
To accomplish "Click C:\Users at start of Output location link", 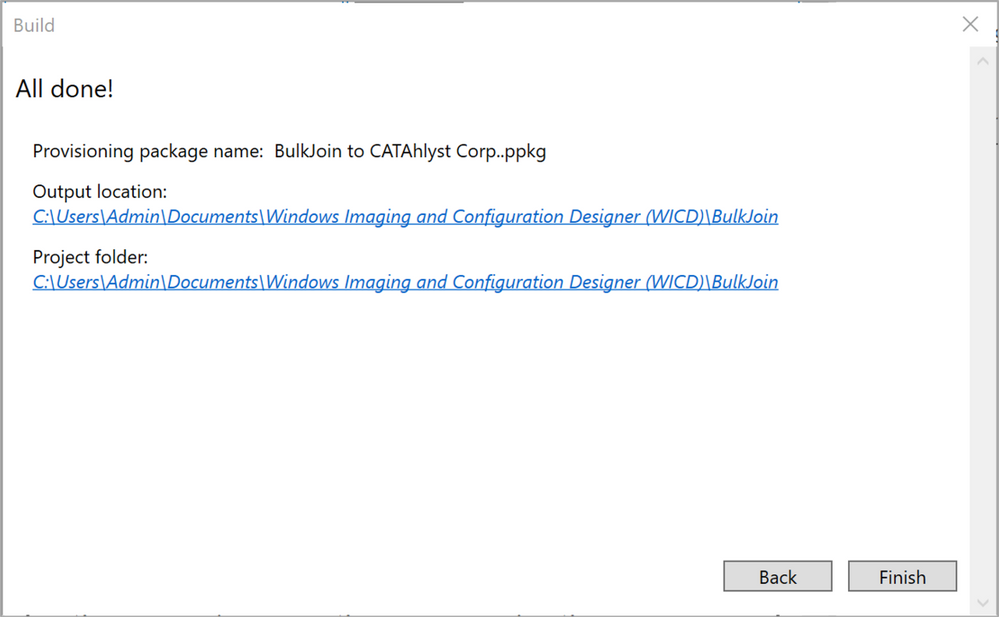I will pyautogui.click(x=66, y=217).
